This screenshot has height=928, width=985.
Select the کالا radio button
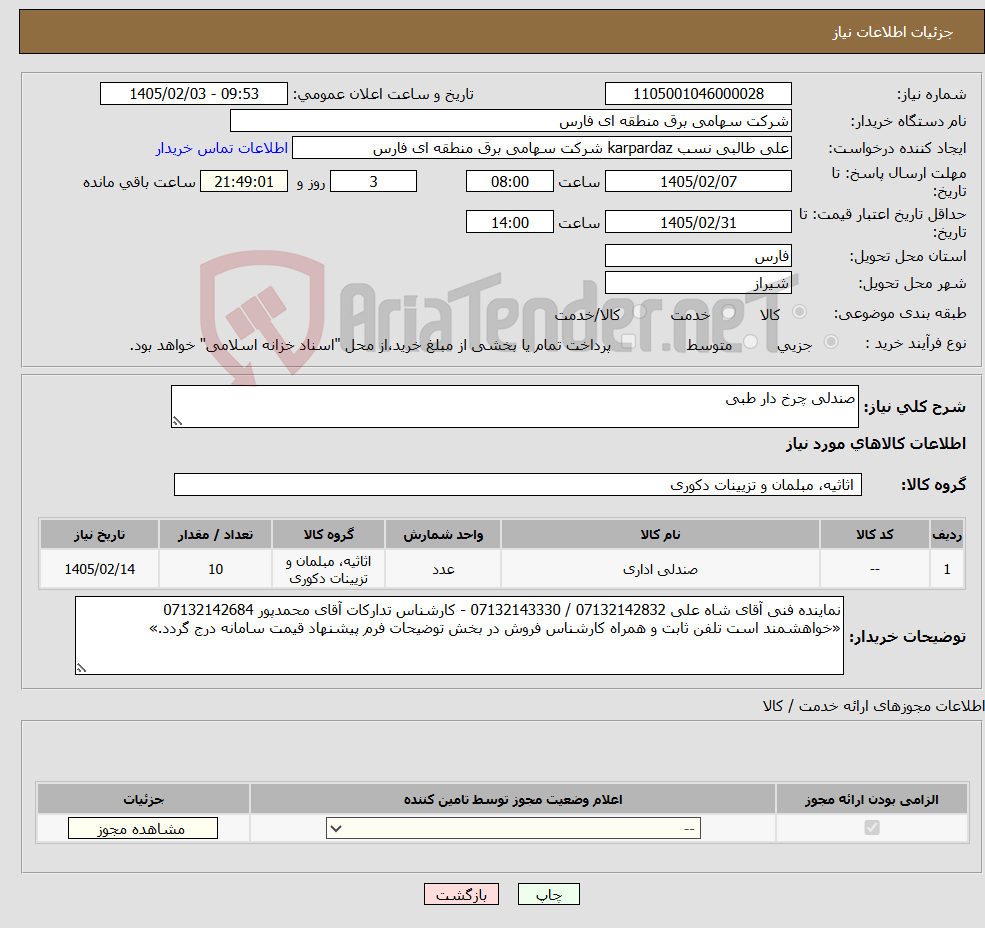pos(800,312)
